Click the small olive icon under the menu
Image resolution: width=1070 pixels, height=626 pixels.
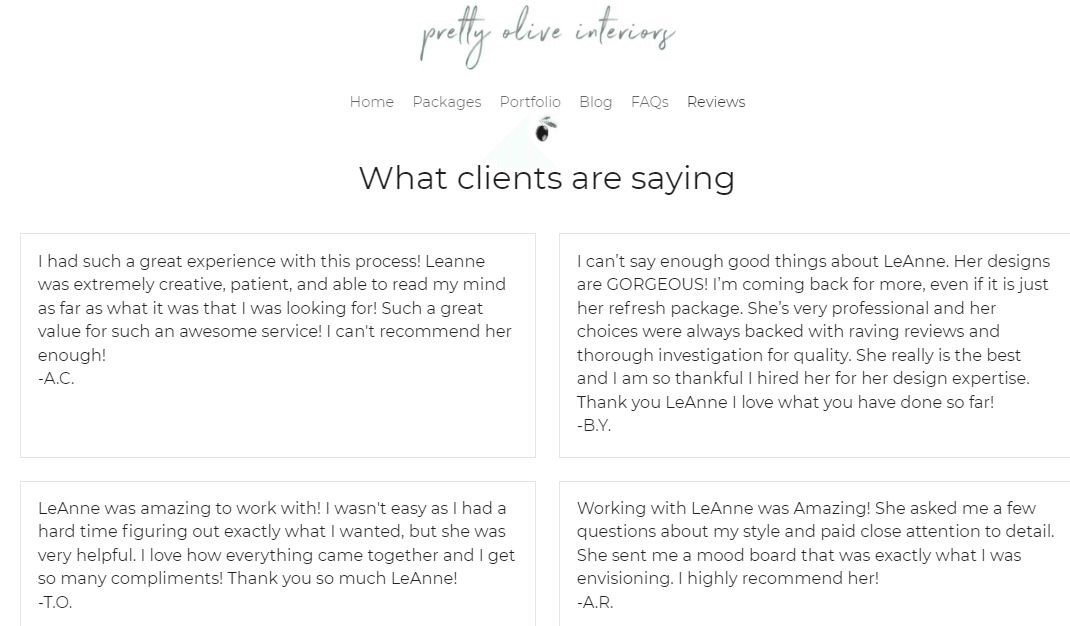click(545, 130)
